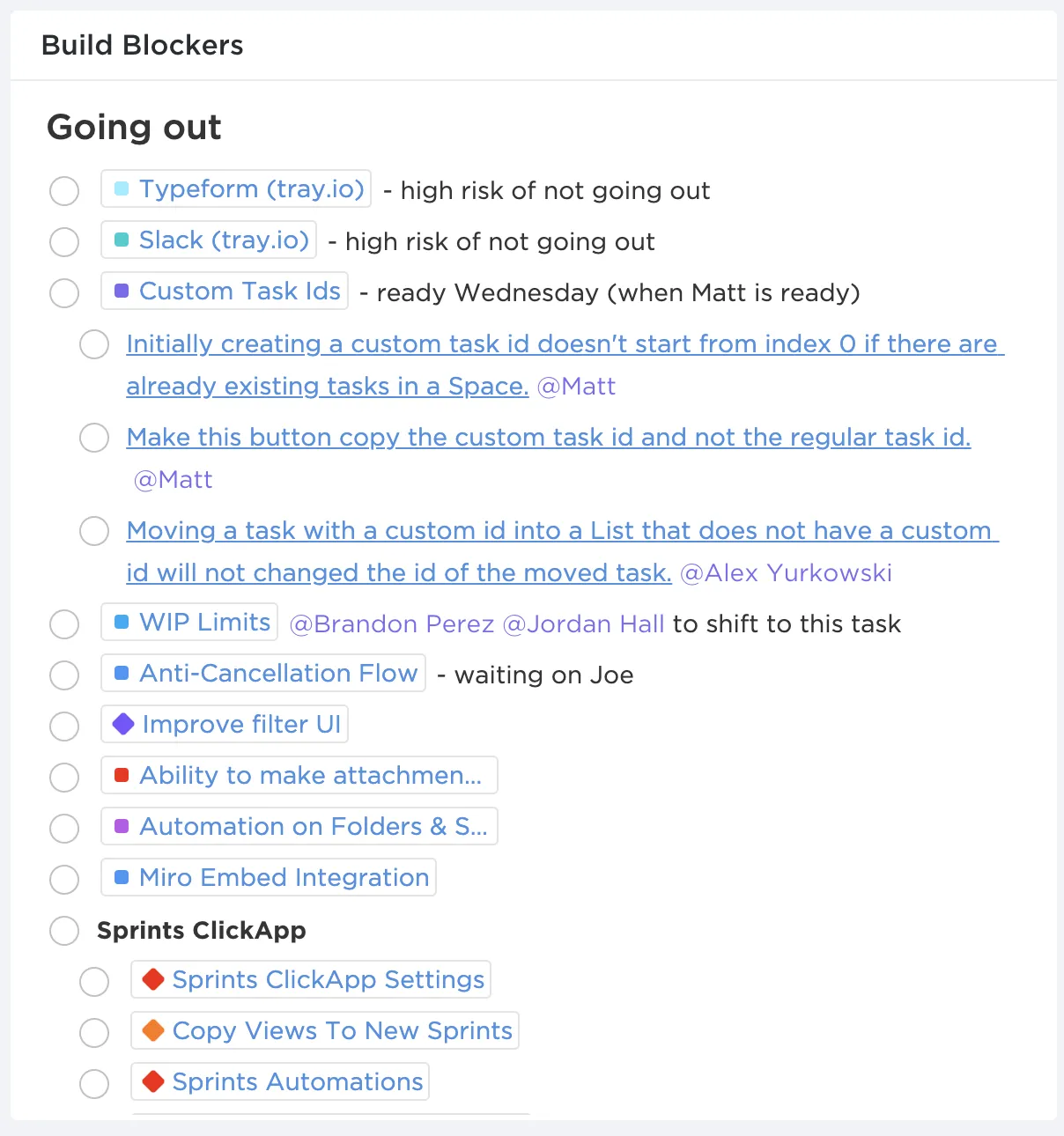Image resolution: width=1064 pixels, height=1136 pixels.
Task: Click the light blue Typeform status square
Action: tap(122, 188)
